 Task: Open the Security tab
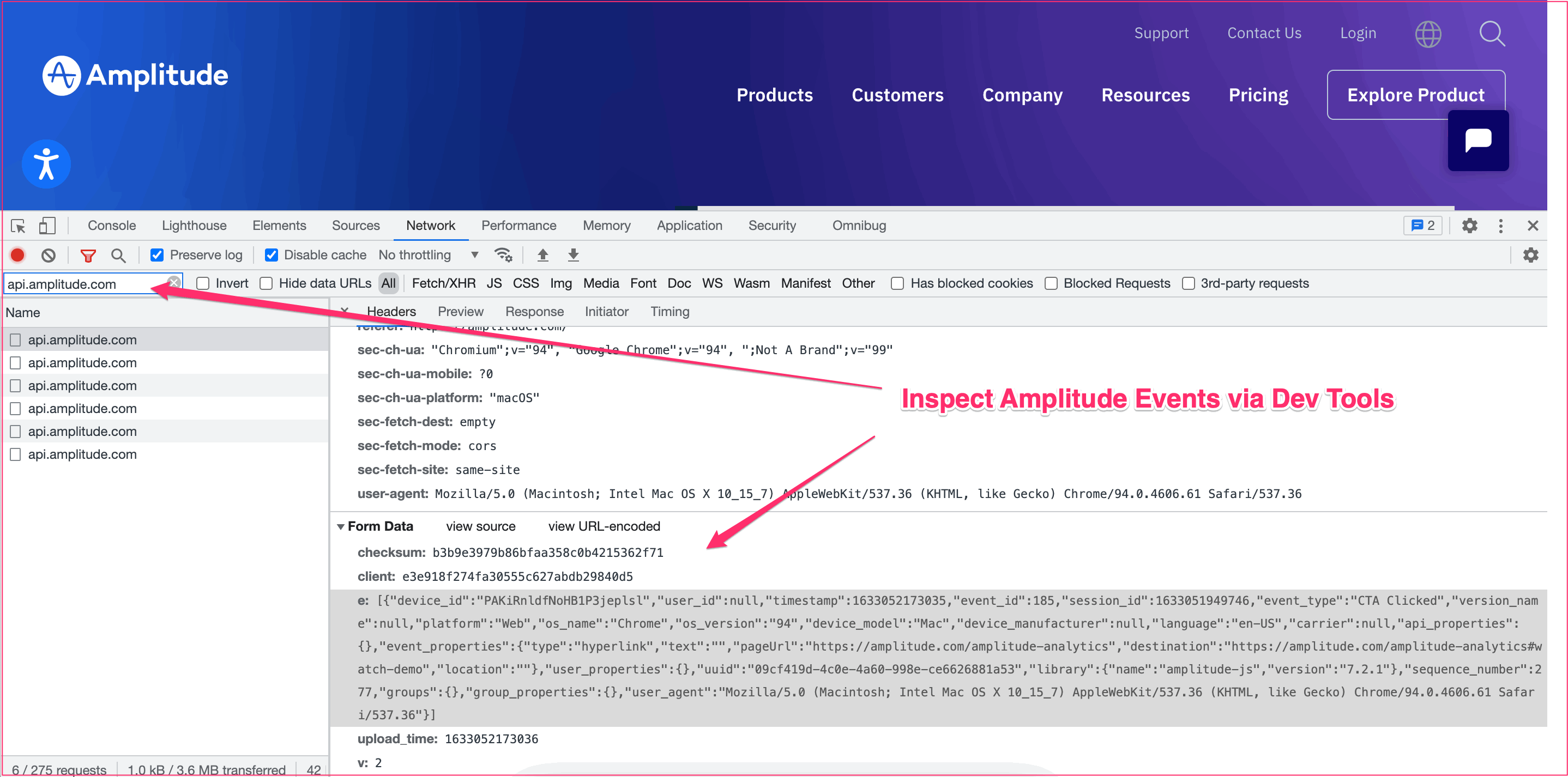pos(772,226)
